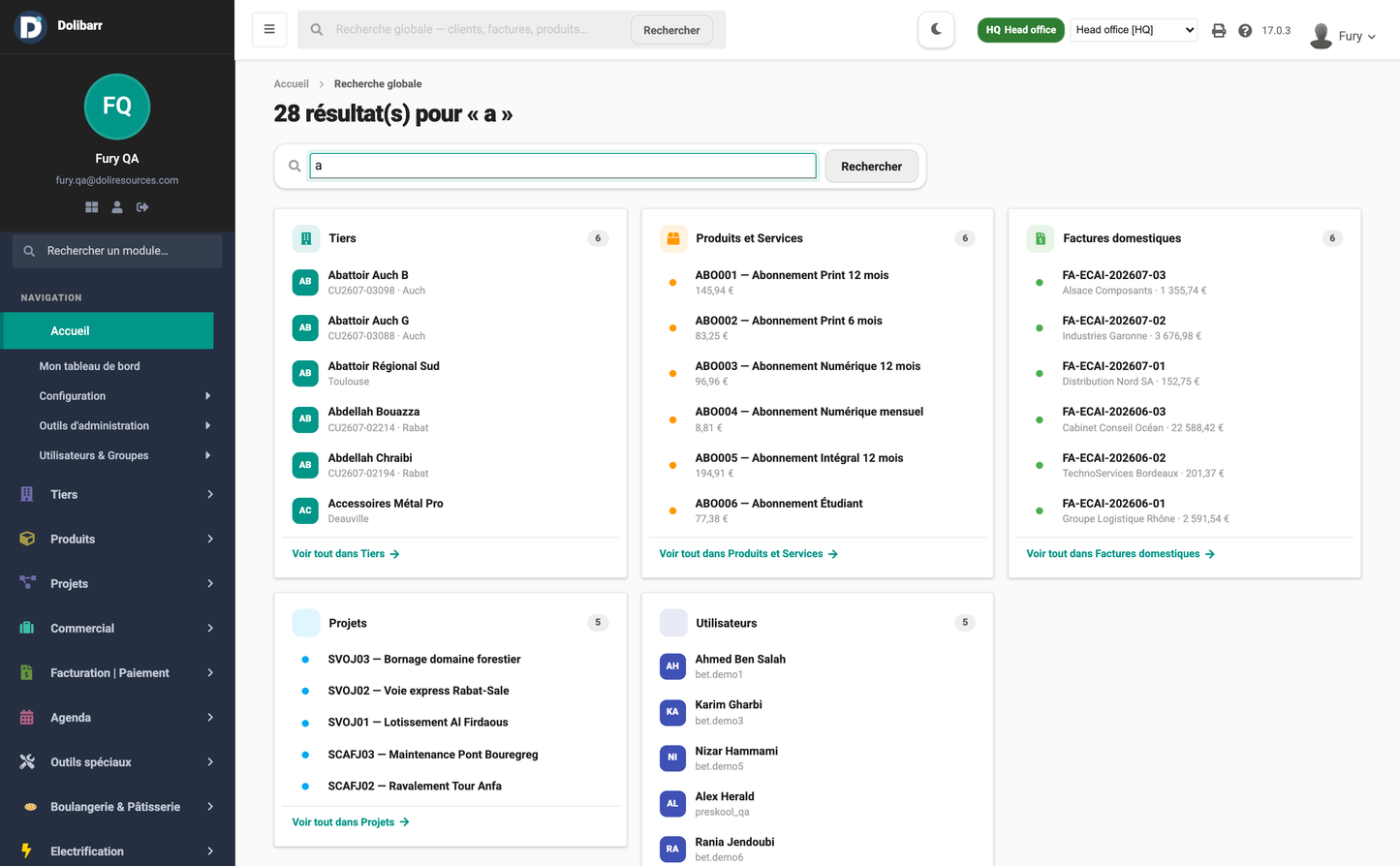
Task: Click the logout icon under profile
Action: tap(142, 207)
